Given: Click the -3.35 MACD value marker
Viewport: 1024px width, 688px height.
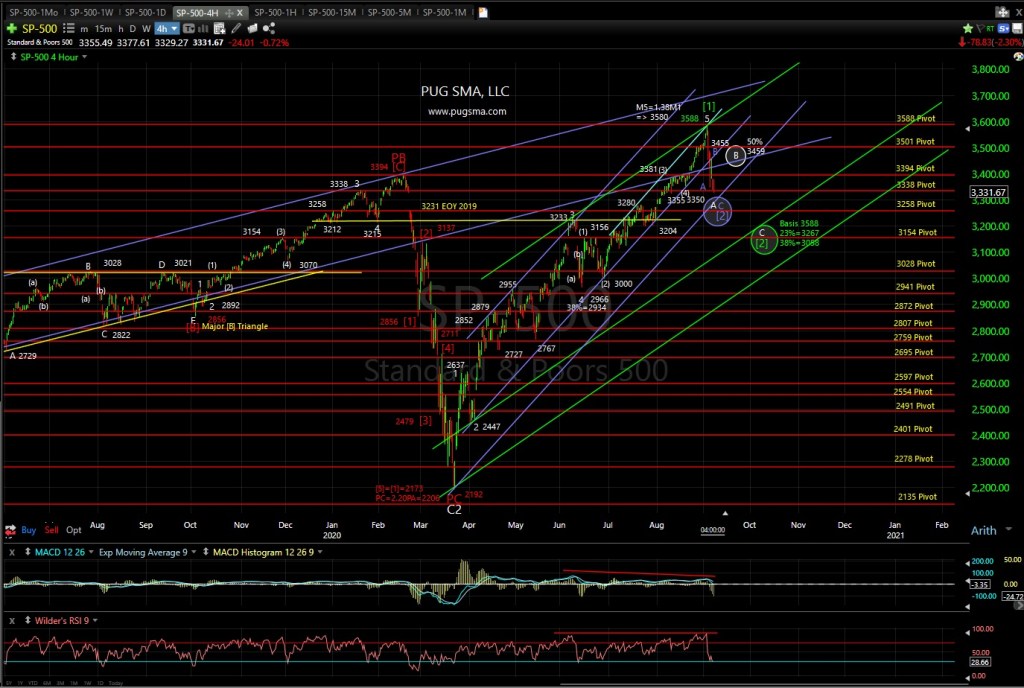Looking at the screenshot, I should pos(980,584).
